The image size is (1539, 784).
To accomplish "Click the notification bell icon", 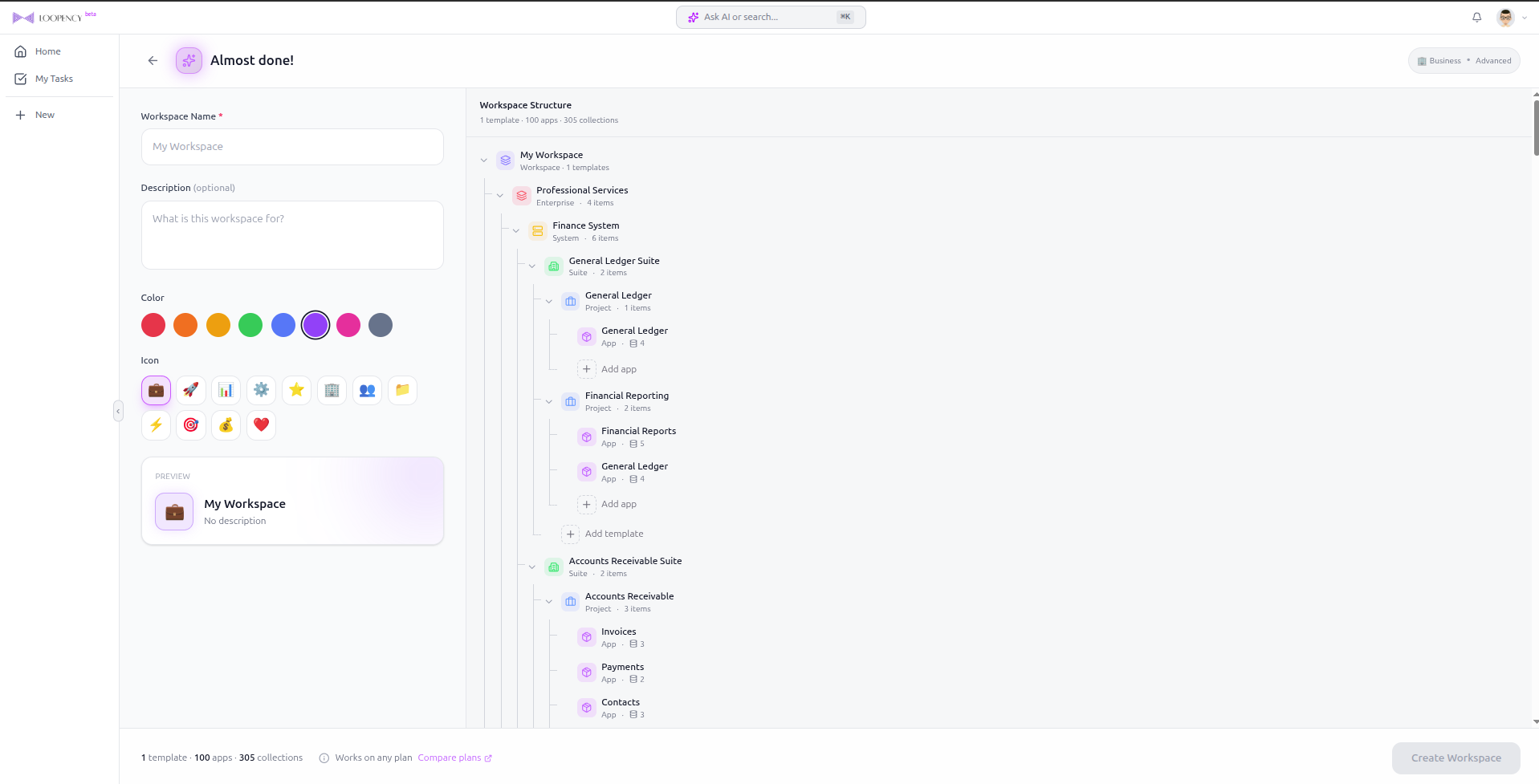I will pos(1476,17).
